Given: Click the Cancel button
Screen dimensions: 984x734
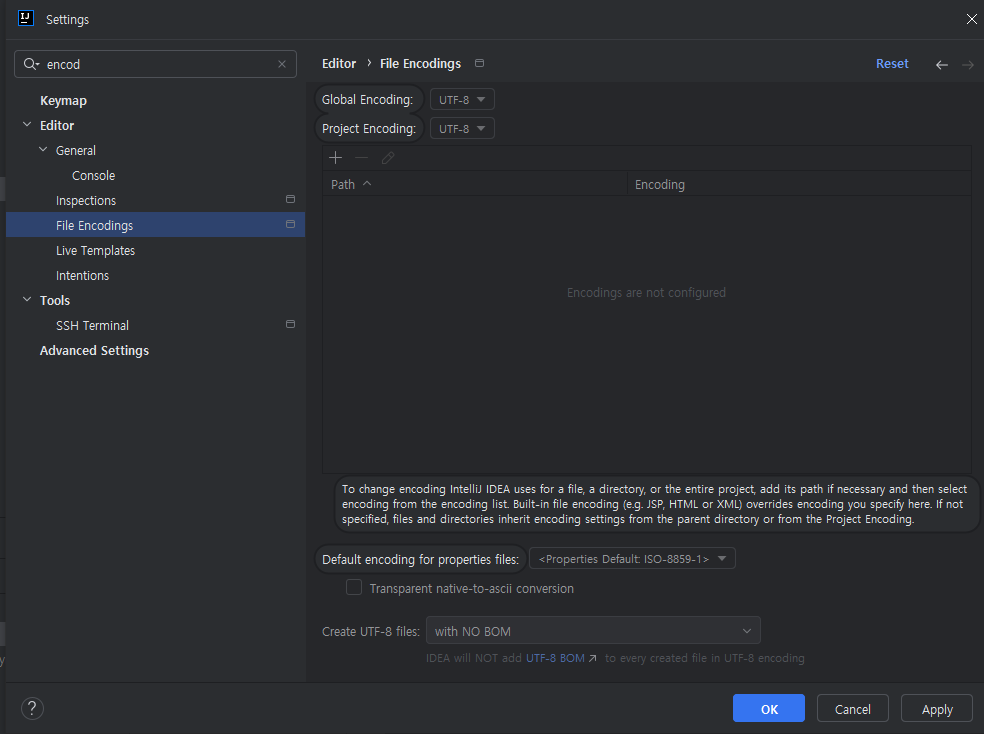Looking at the screenshot, I should [852, 708].
